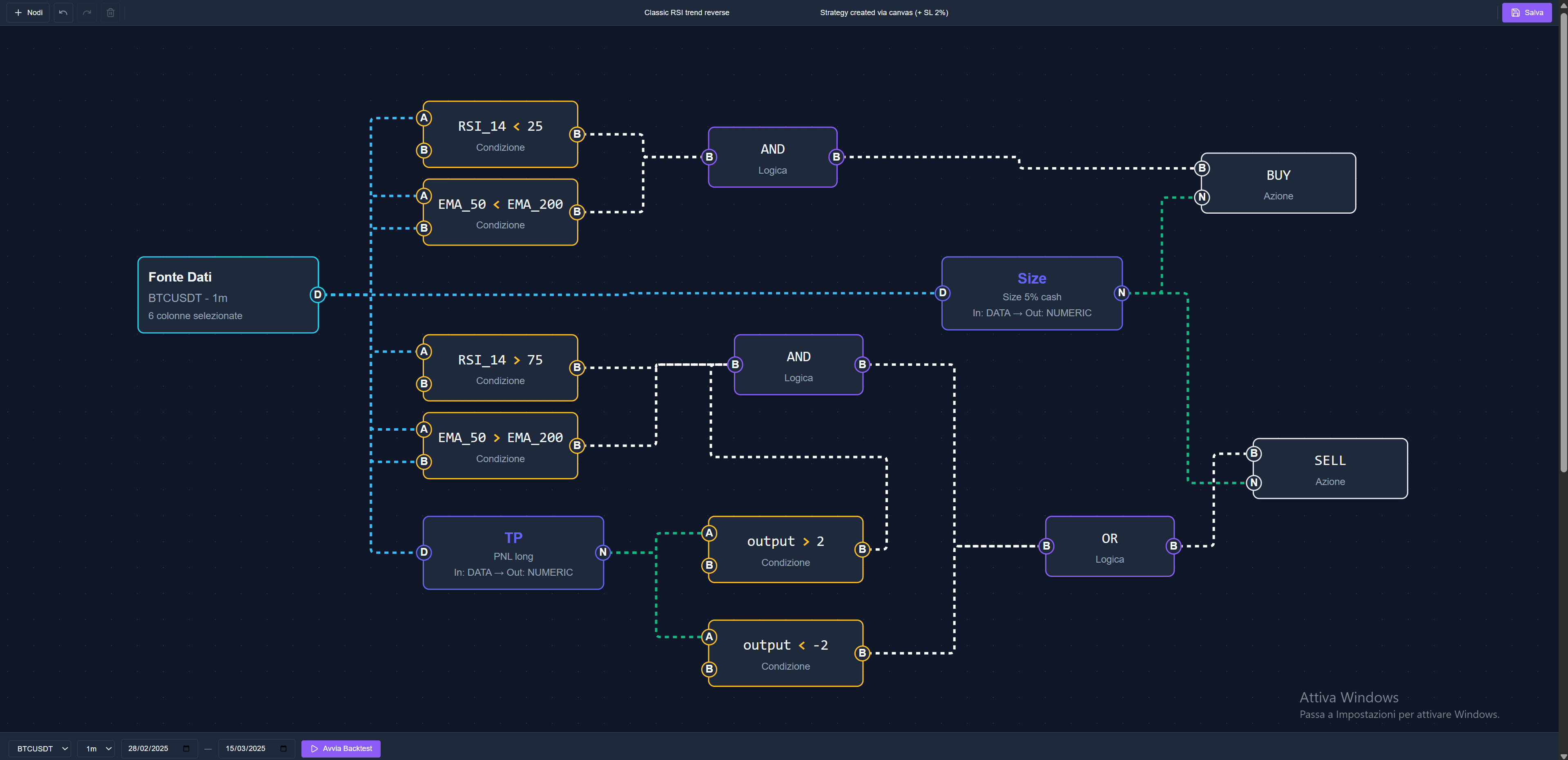Undo the last canvas action
The height and width of the screenshot is (760, 1568).
point(63,12)
